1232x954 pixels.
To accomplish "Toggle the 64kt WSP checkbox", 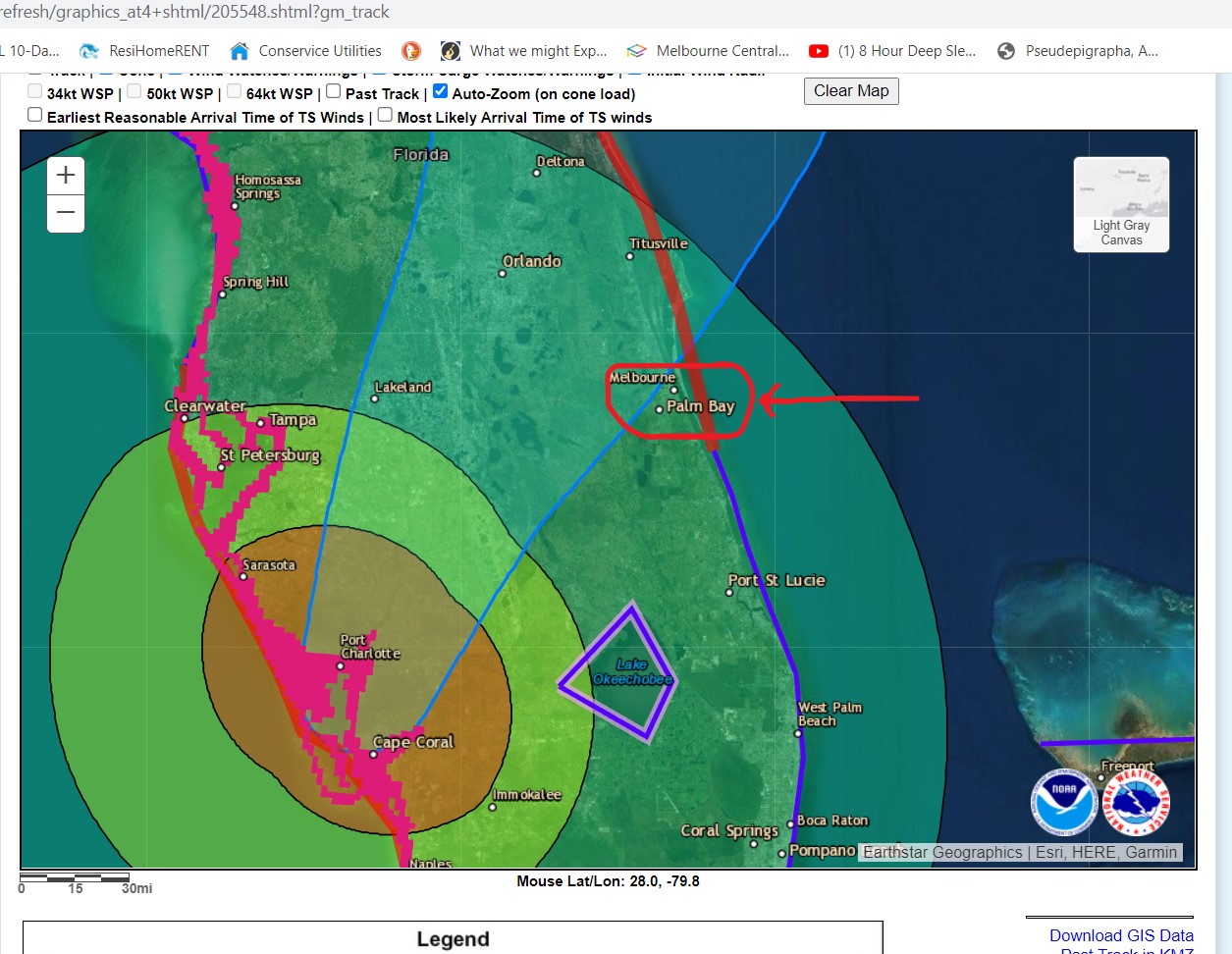I will (235, 92).
